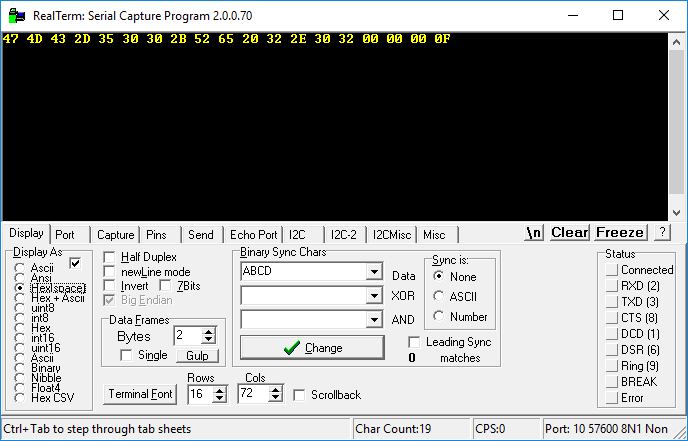Expand the AND sync dropdown
Viewport: 688px width, 441px height.
pyautogui.click(x=374, y=320)
